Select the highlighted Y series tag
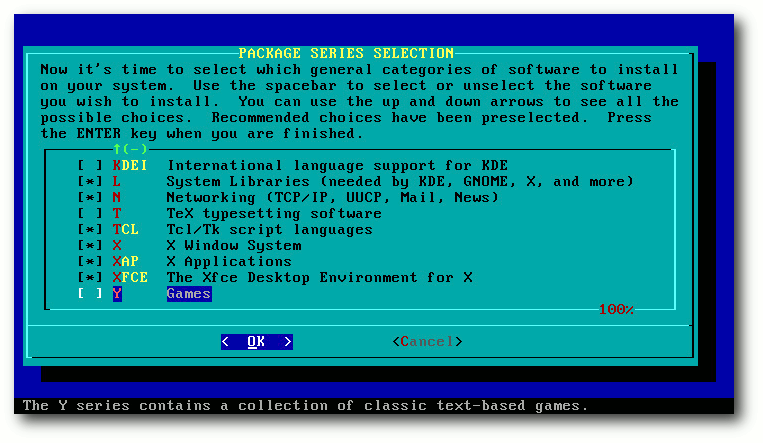The image size is (763, 443). pyautogui.click(x=117, y=294)
